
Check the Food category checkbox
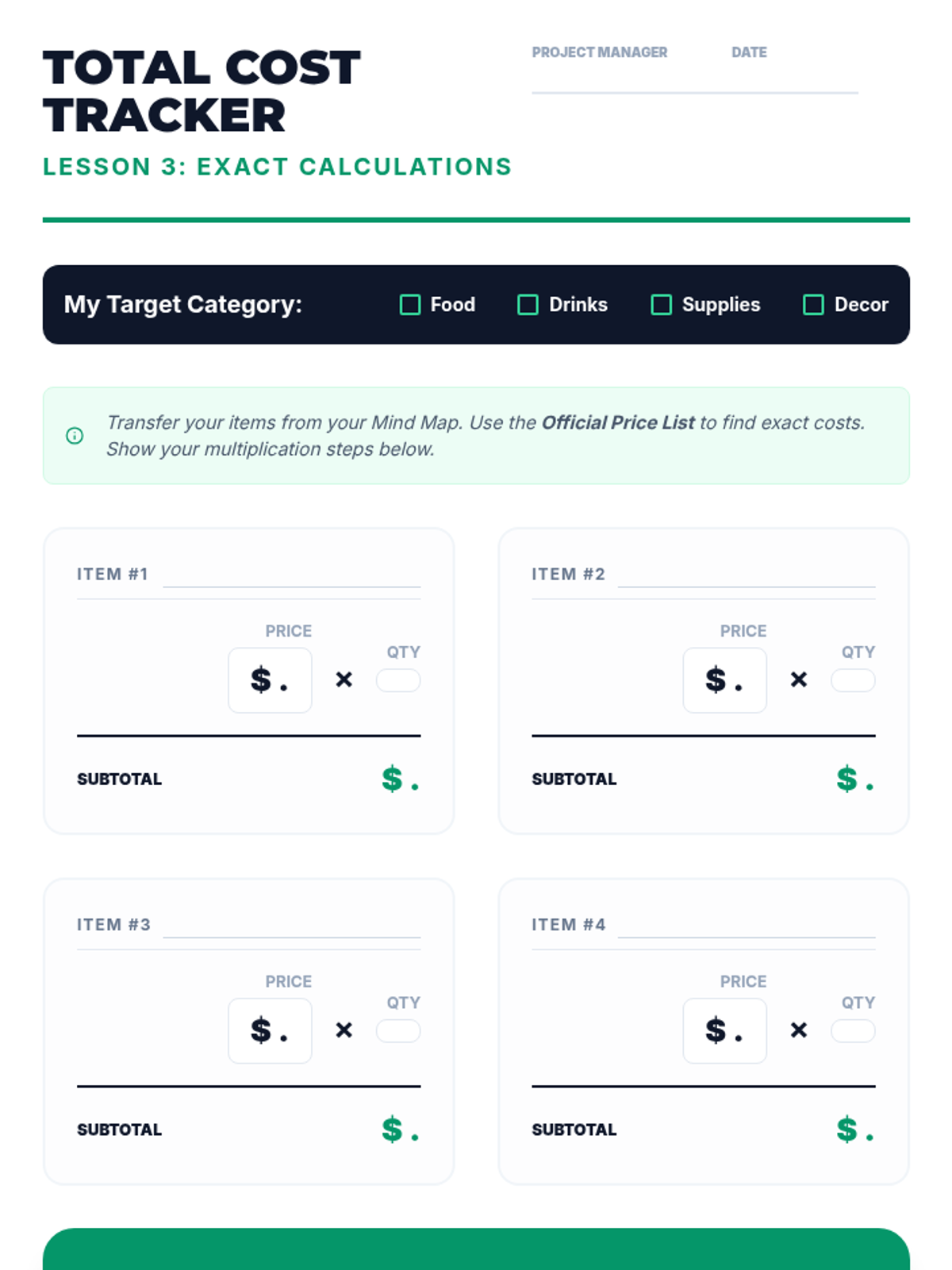coord(410,305)
